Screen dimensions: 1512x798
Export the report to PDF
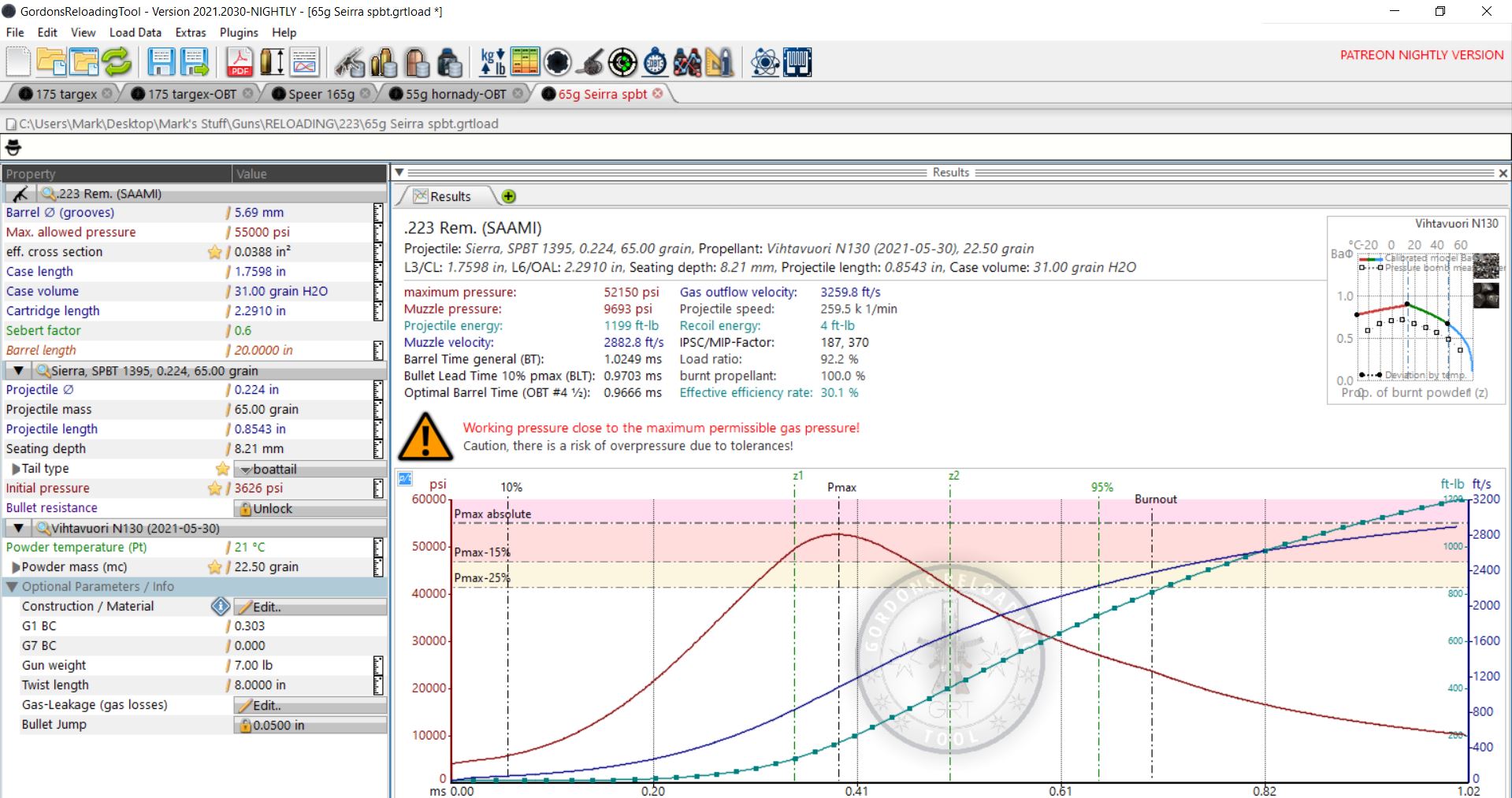click(240, 61)
